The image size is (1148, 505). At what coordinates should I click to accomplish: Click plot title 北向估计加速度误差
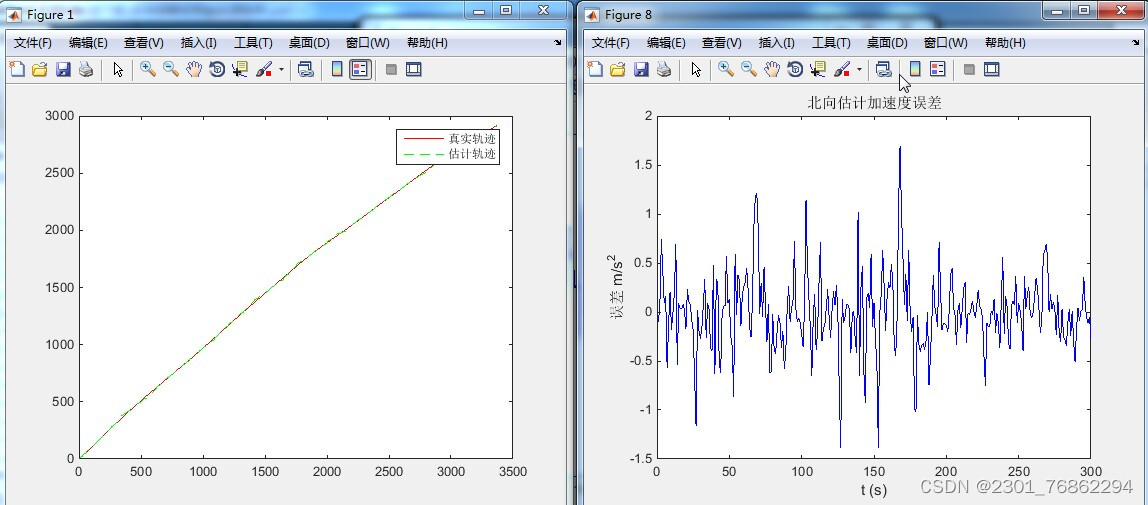(874, 103)
